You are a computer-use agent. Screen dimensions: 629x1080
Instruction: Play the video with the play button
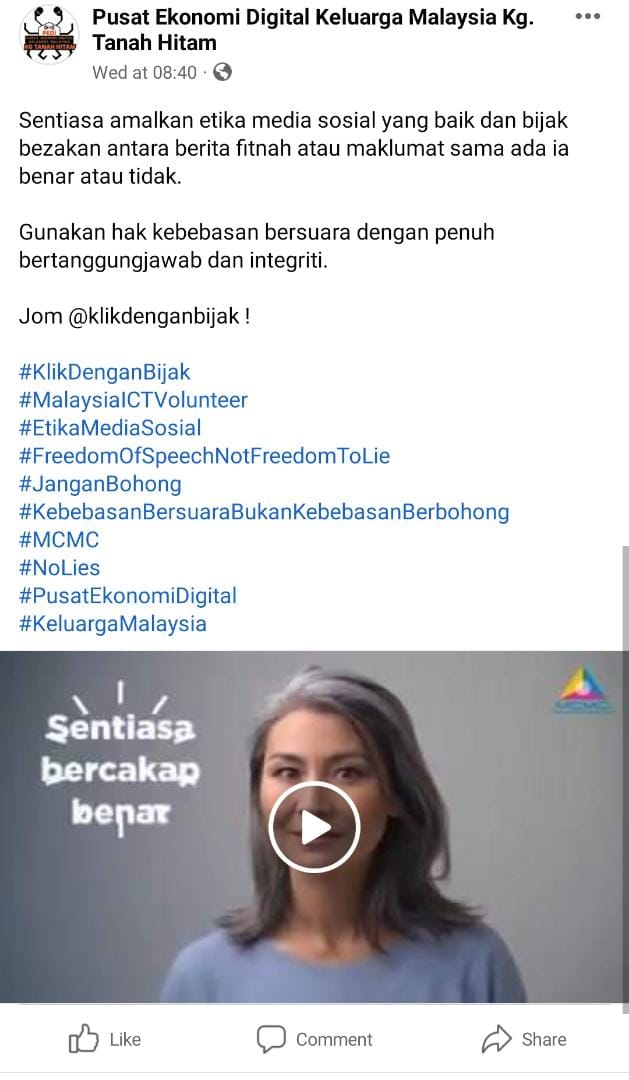coord(314,827)
